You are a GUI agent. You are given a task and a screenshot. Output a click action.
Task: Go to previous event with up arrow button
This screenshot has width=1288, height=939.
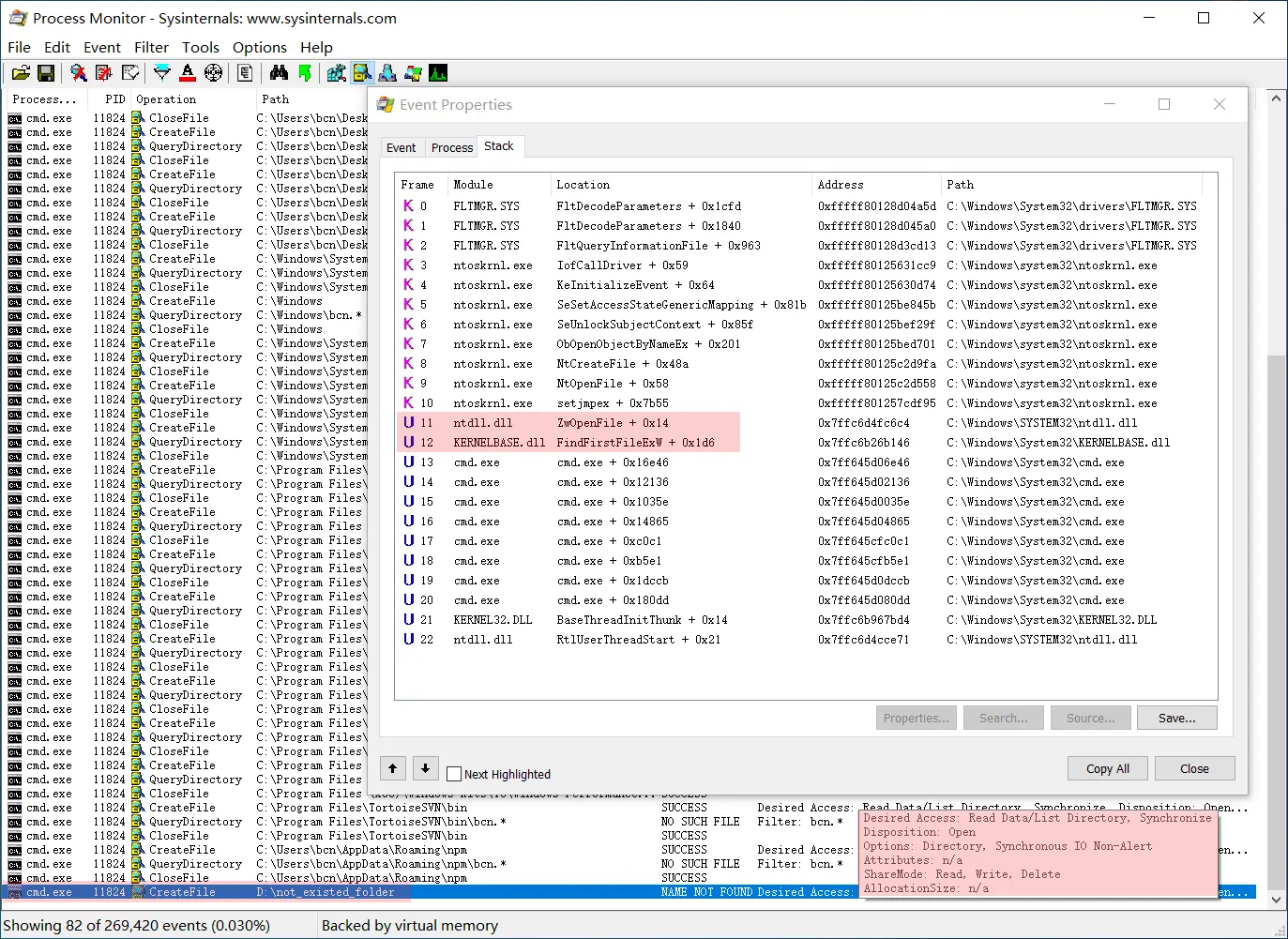tap(393, 768)
